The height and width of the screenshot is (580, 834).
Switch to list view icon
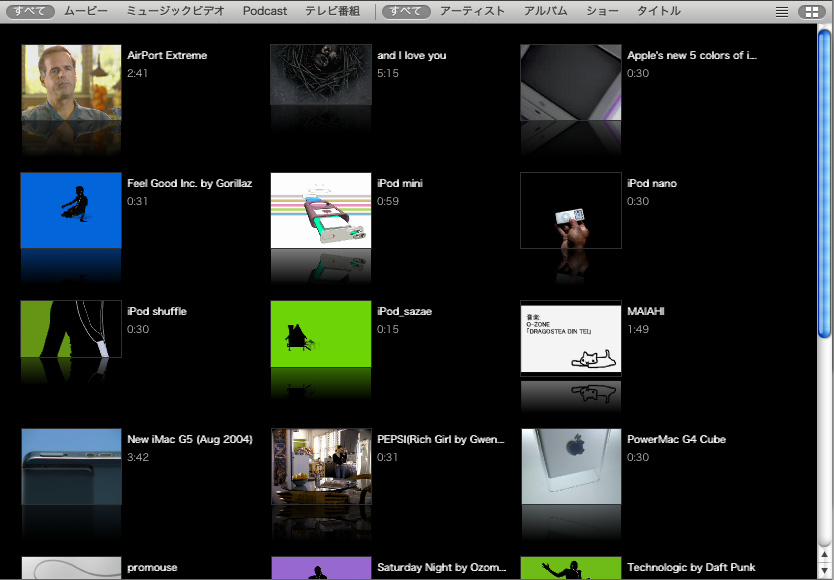[781, 12]
